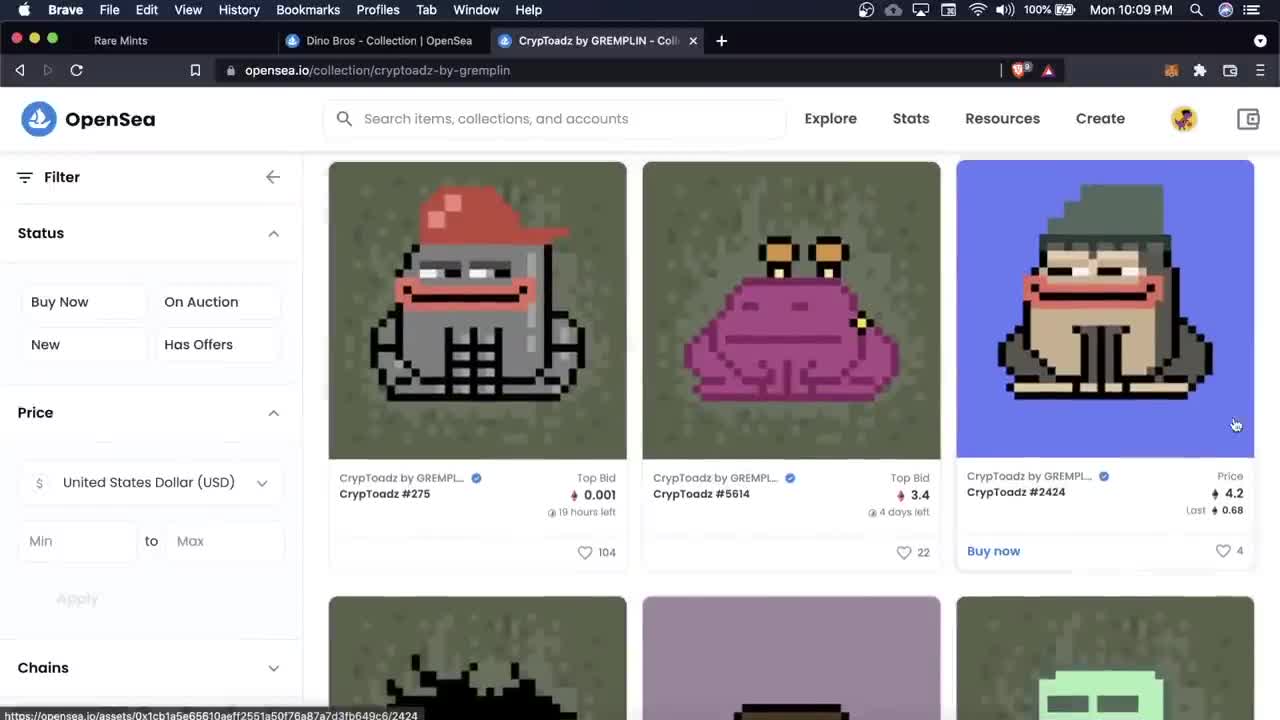Click the Max price field

pos(225,541)
